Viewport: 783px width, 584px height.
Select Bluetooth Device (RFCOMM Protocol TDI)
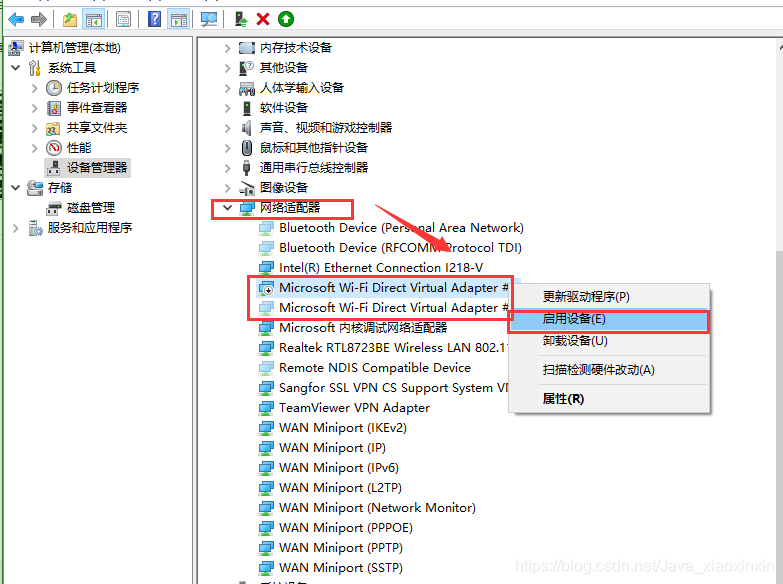400,248
